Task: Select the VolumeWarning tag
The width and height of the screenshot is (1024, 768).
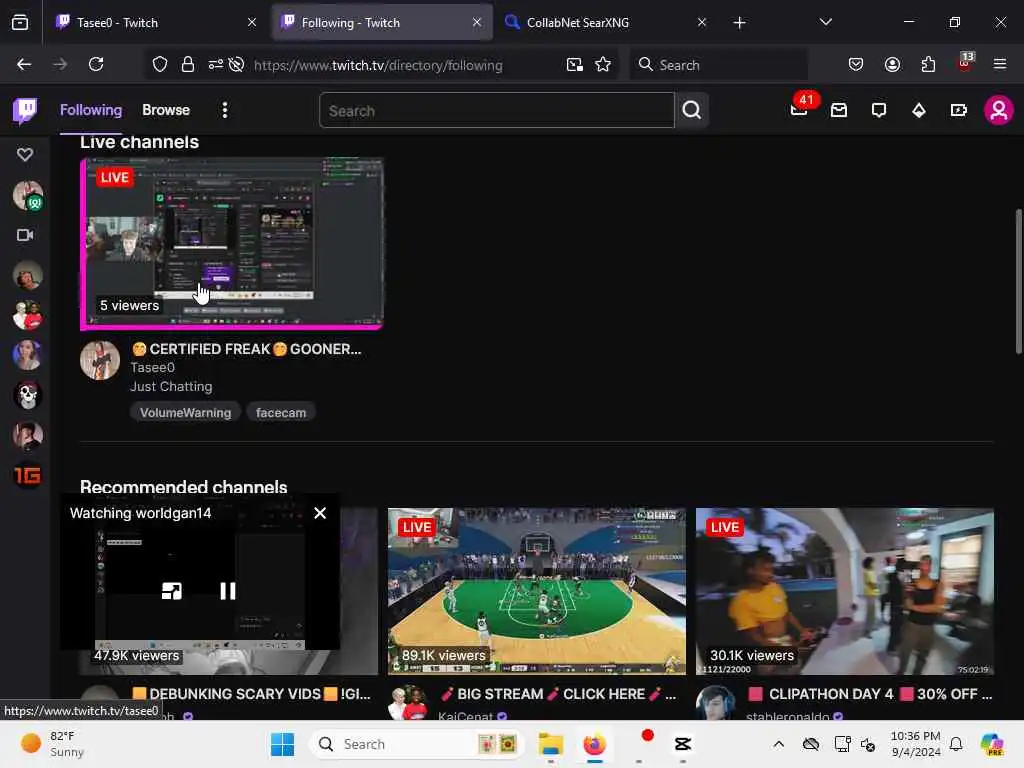Action: (185, 413)
